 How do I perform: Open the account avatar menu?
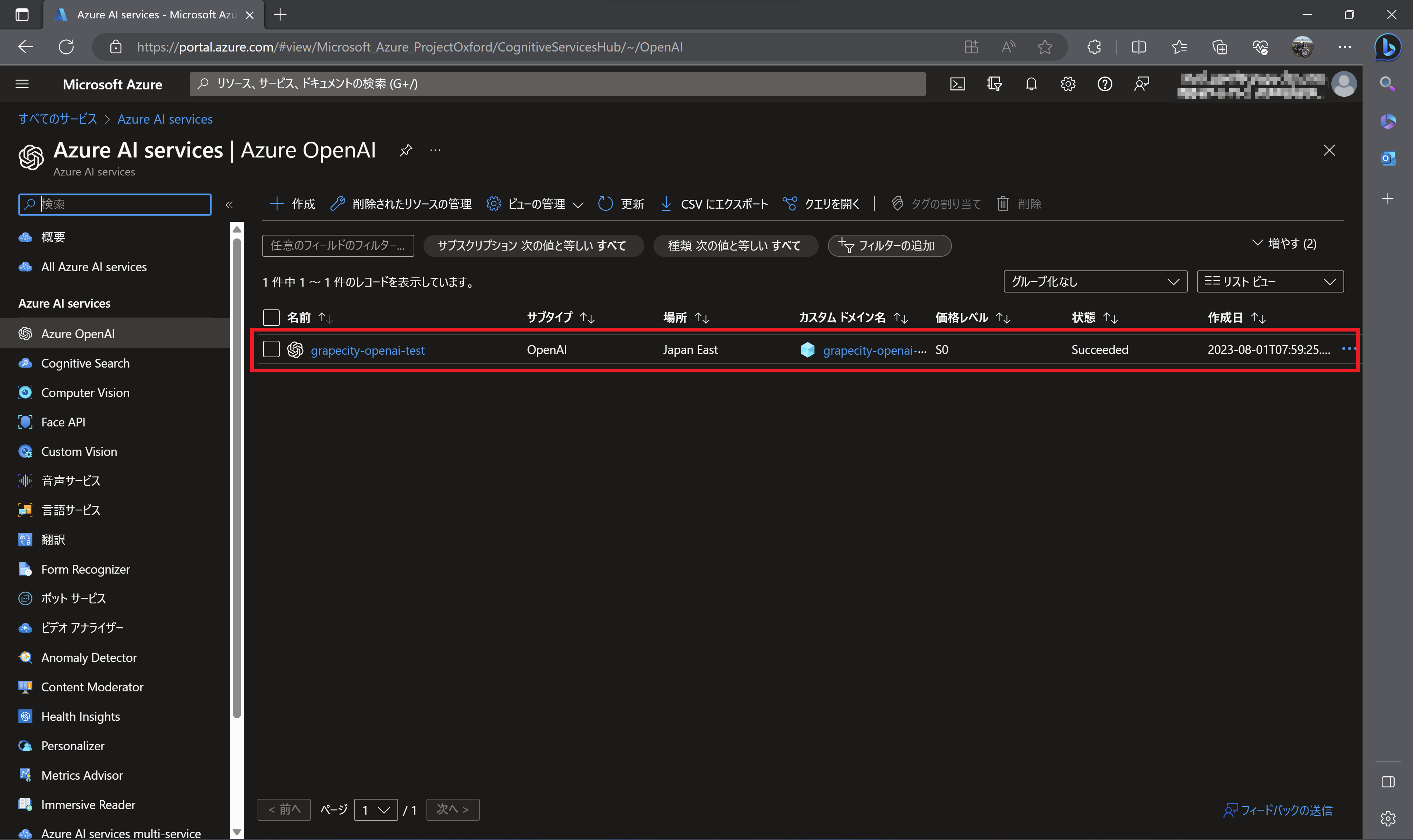click(1344, 84)
